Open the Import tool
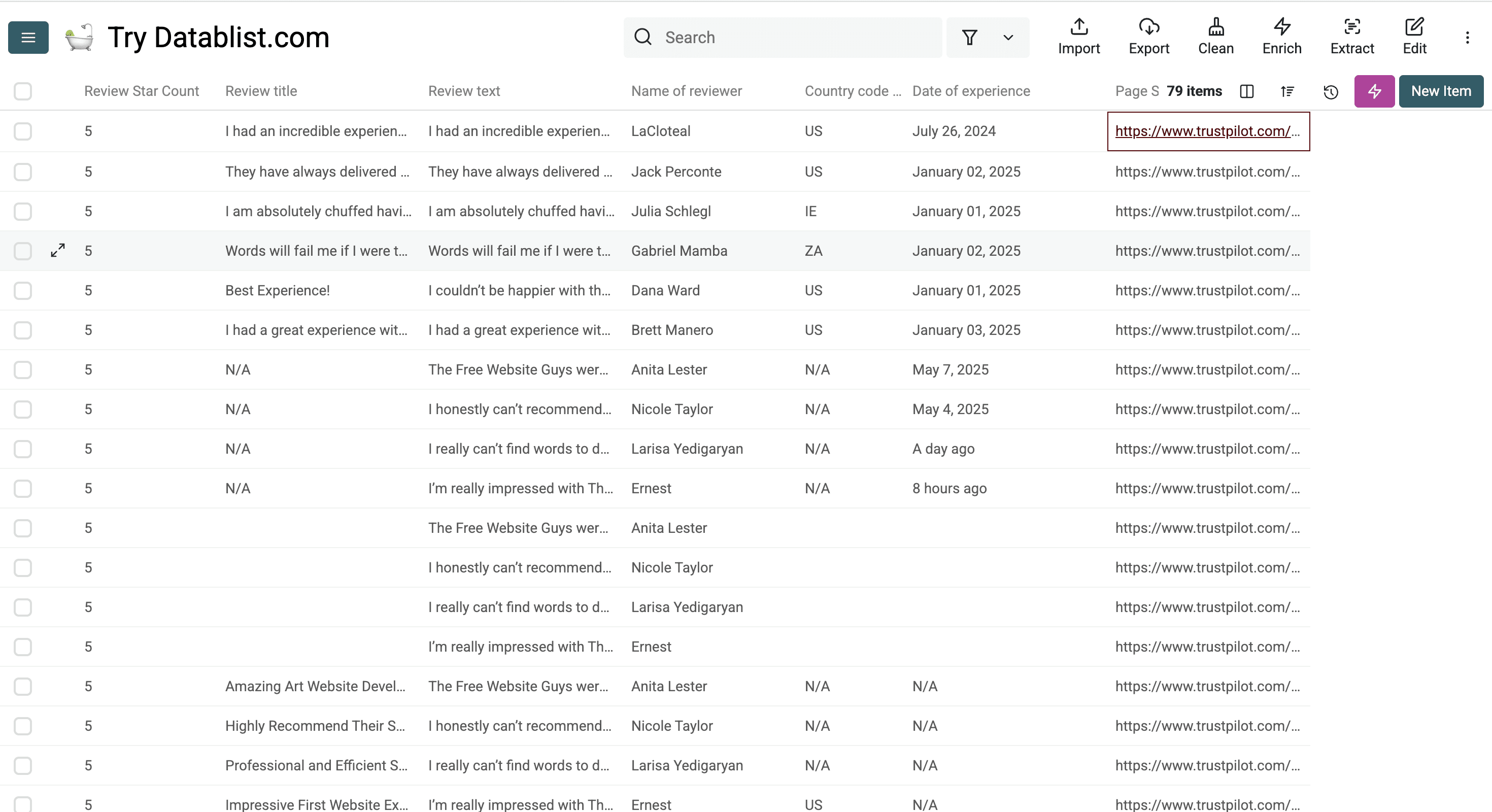Viewport: 1492px width, 812px height. 1078,37
